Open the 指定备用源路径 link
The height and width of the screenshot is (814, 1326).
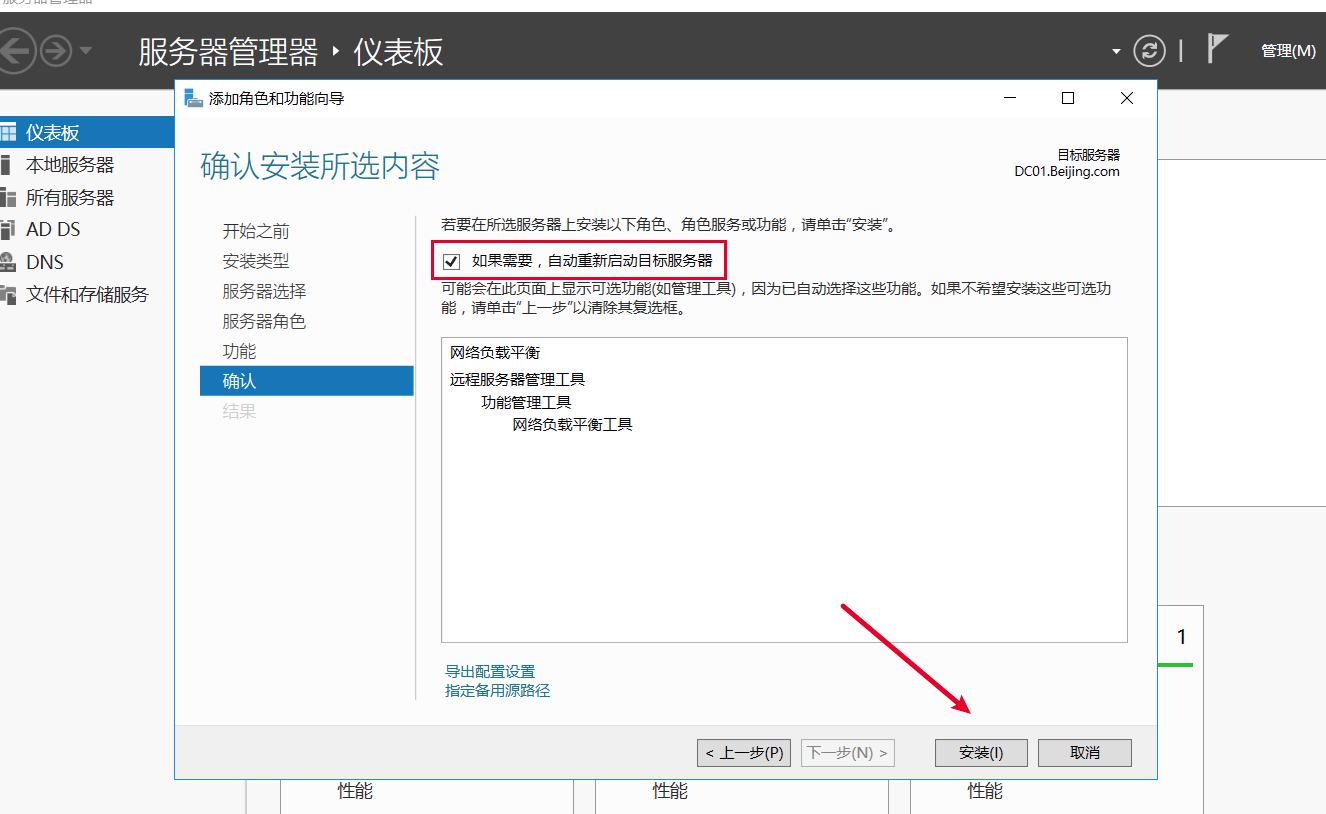coord(497,691)
